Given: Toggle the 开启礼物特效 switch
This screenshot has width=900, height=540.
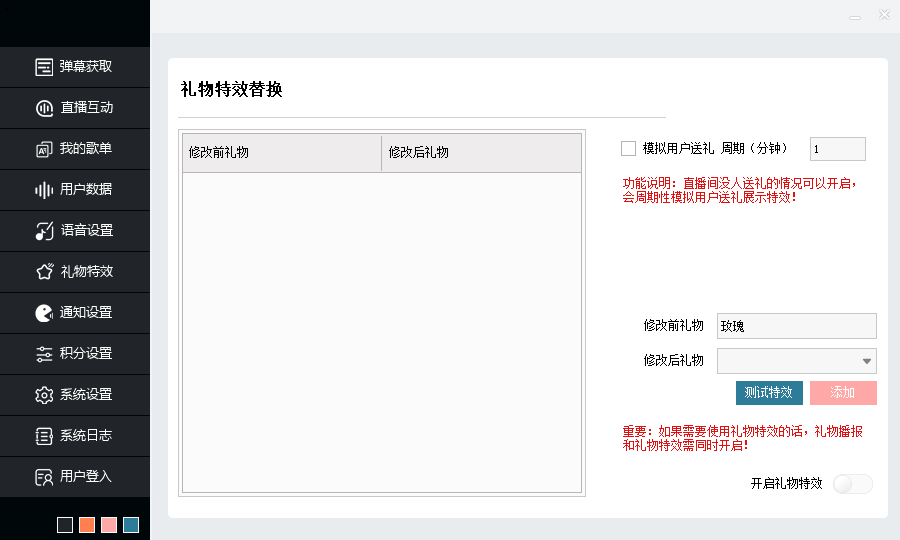Looking at the screenshot, I should [x=852, y=484].
